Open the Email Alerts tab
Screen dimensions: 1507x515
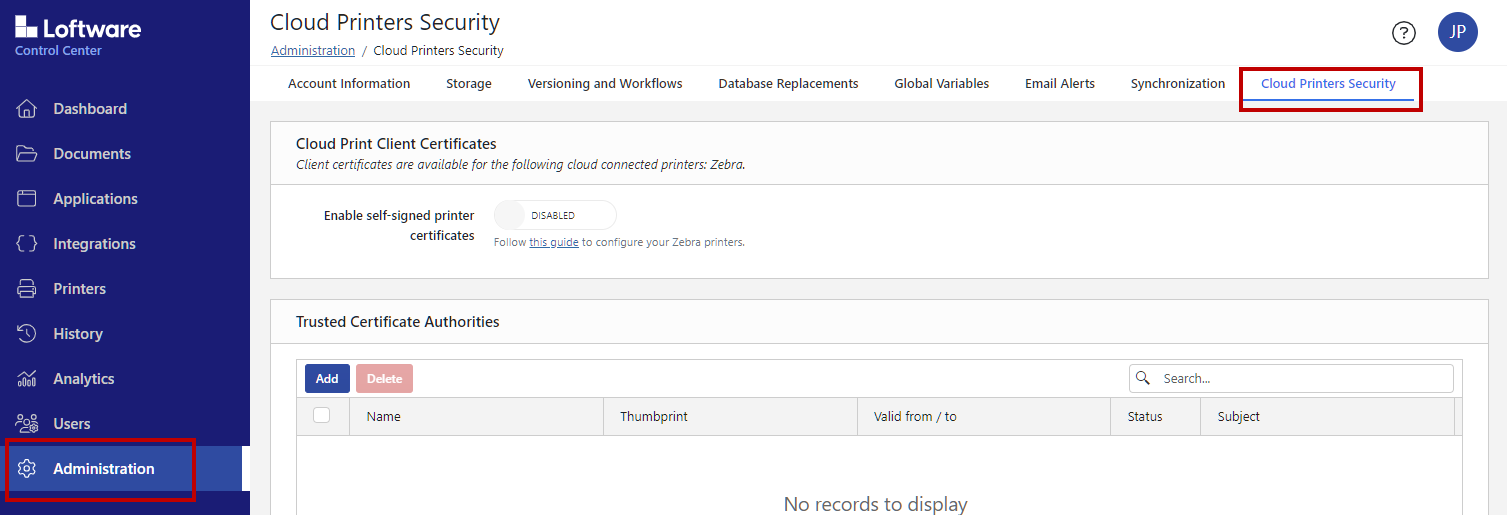click(x=1059, y=84)
